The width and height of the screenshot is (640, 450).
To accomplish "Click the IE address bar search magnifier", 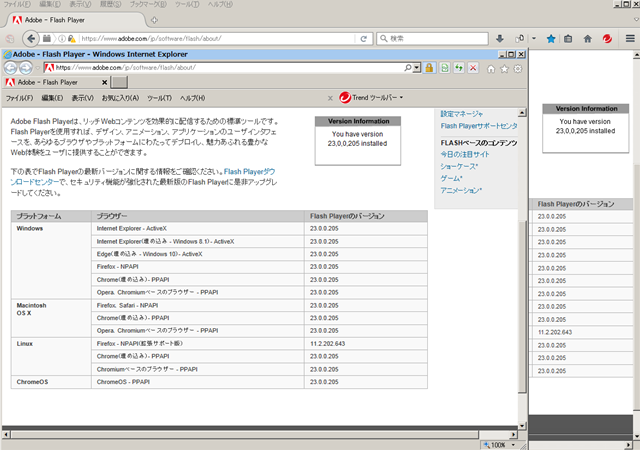I will (x=408, y=68).
